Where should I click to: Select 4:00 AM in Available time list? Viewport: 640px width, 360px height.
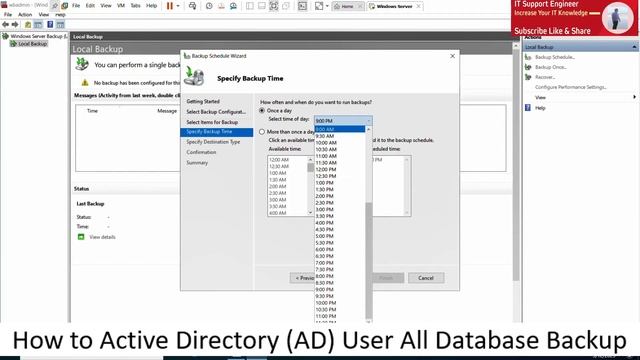click(x=278, y=213)
